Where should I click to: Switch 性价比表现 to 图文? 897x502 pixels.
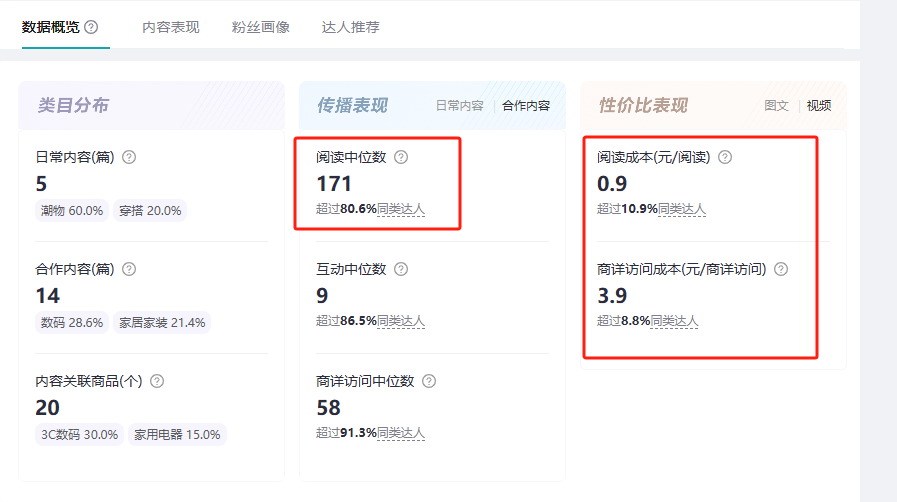pyautogui.click(x=776, y=106)
